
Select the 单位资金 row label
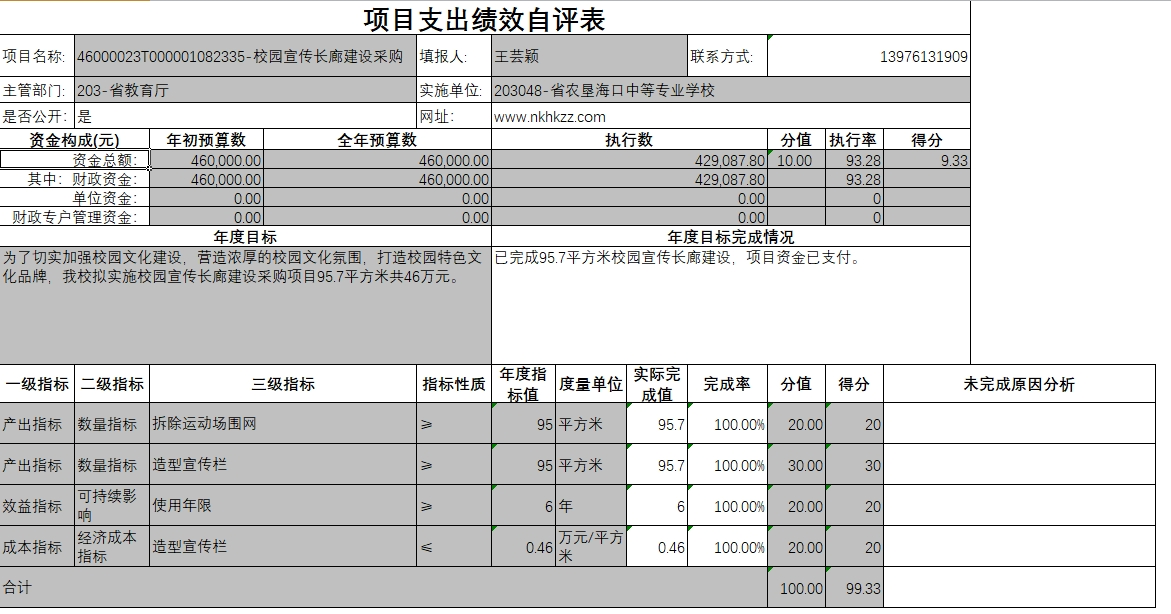point(75,198)
